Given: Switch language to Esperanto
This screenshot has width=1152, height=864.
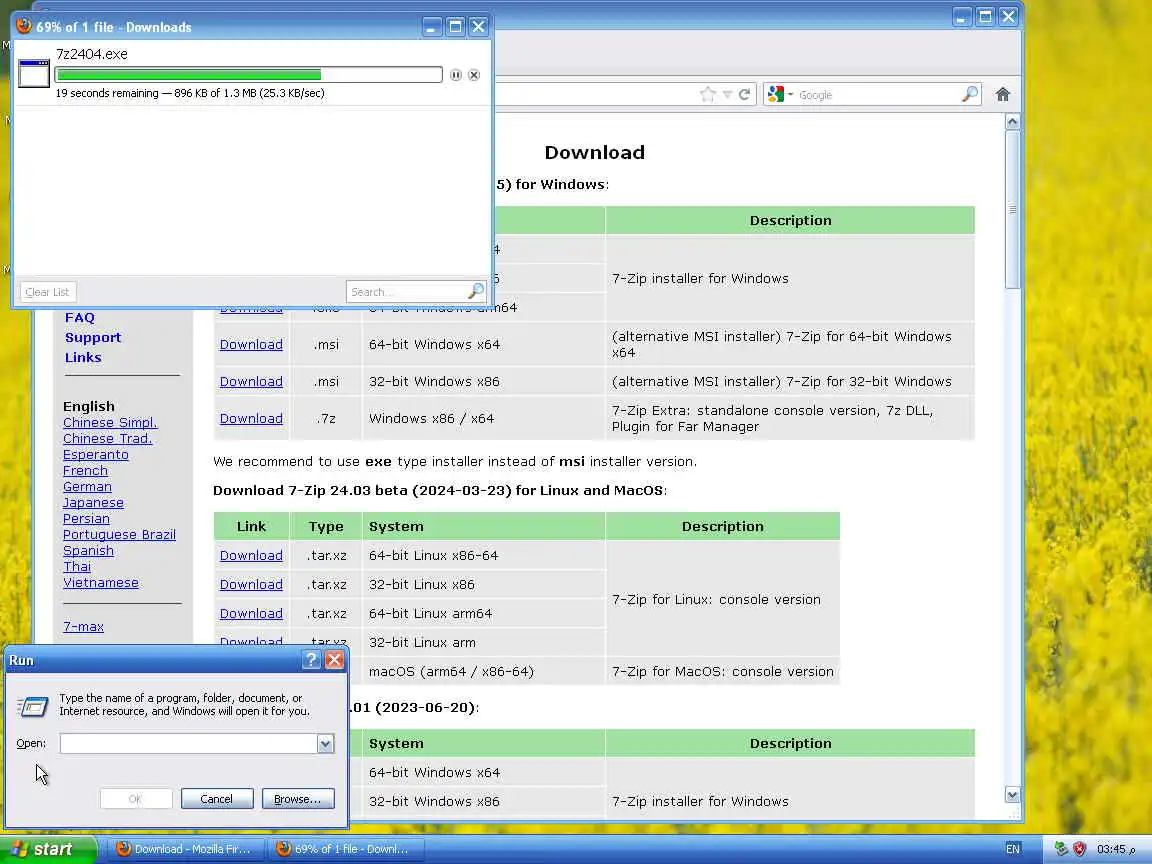Looking at the screenshot, I should (x=96, y=455).
